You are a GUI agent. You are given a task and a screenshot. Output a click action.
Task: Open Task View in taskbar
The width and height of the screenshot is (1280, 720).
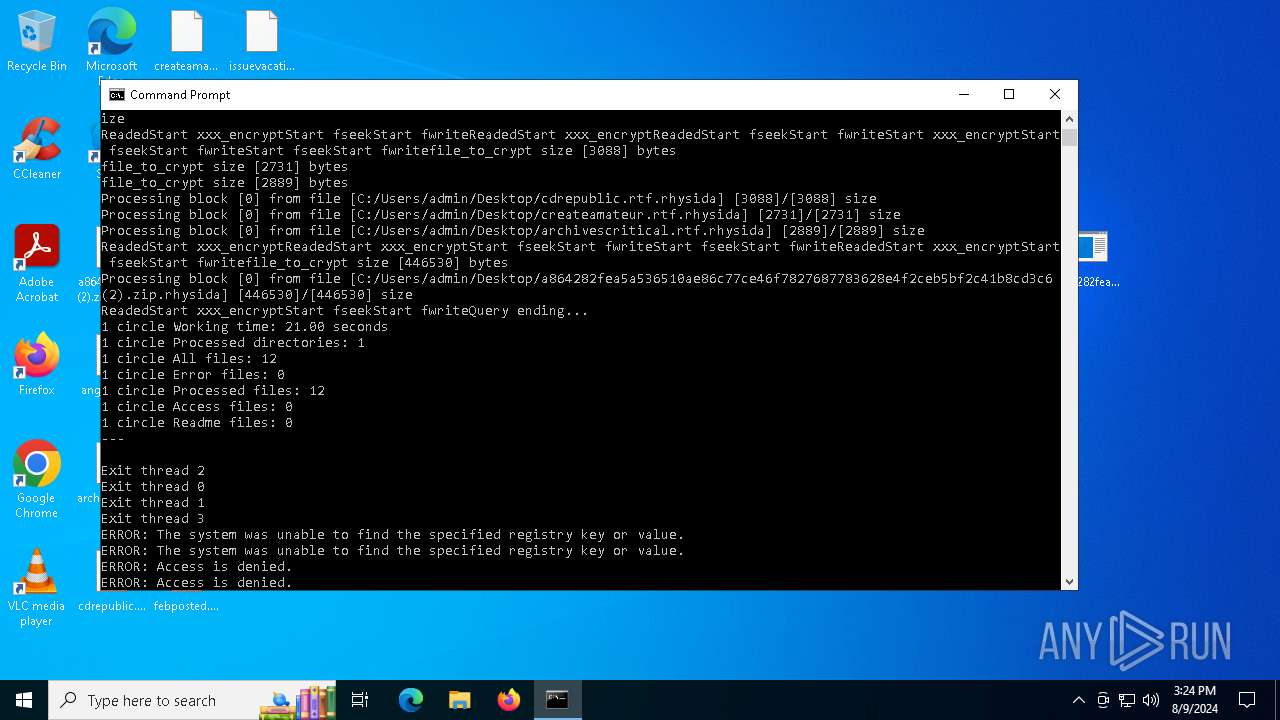coord(360,700)
